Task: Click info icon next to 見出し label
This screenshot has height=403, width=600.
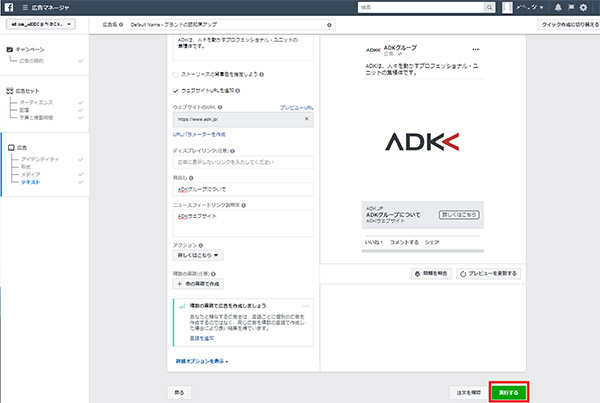Action: [191, 178]
